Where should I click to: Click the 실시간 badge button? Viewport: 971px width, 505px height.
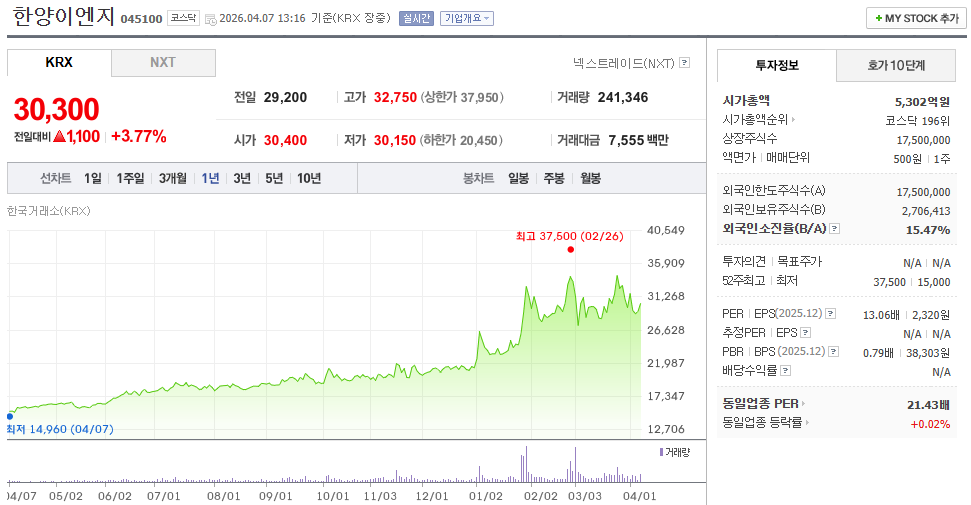point(416,19)
